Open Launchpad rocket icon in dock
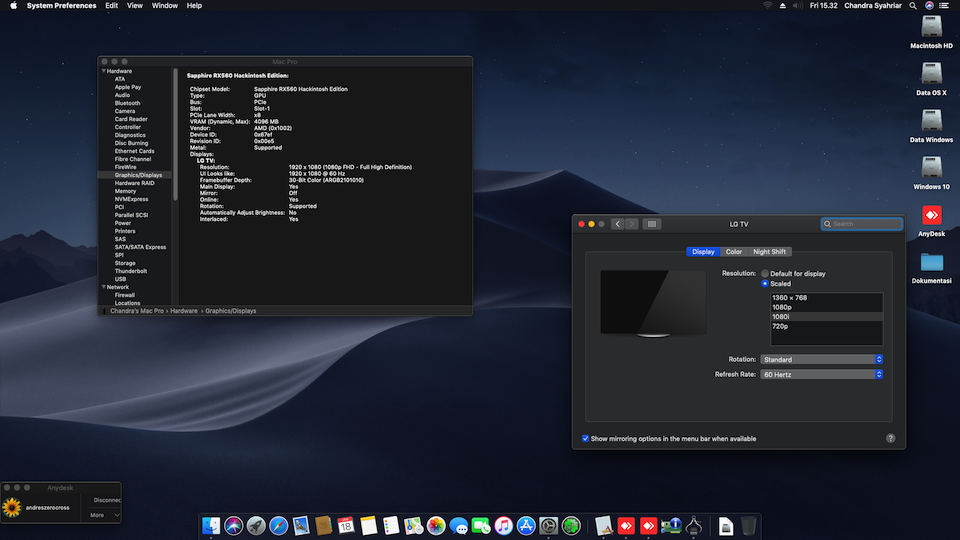 click(256, 526)
